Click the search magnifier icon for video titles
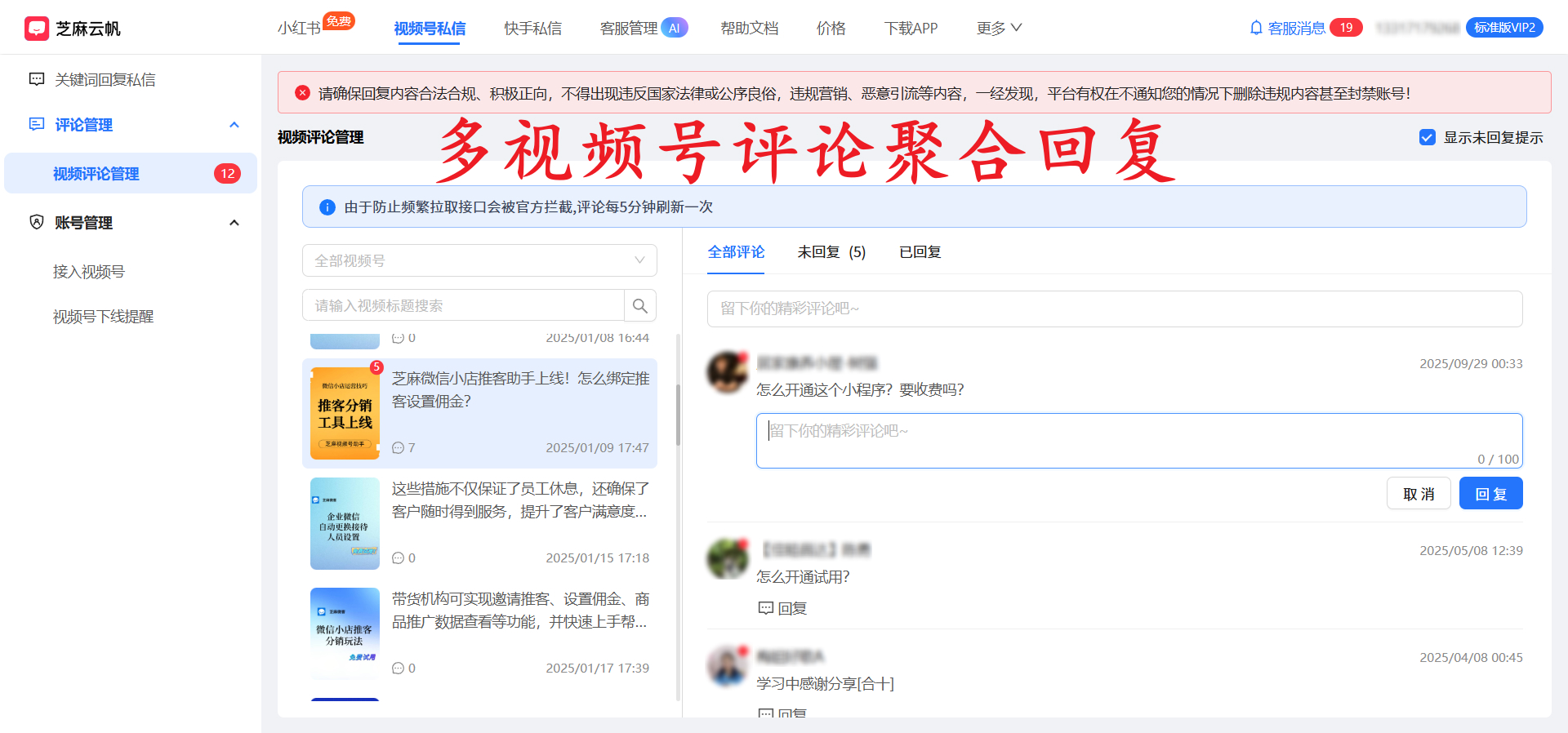 click(x=640, y=305)
